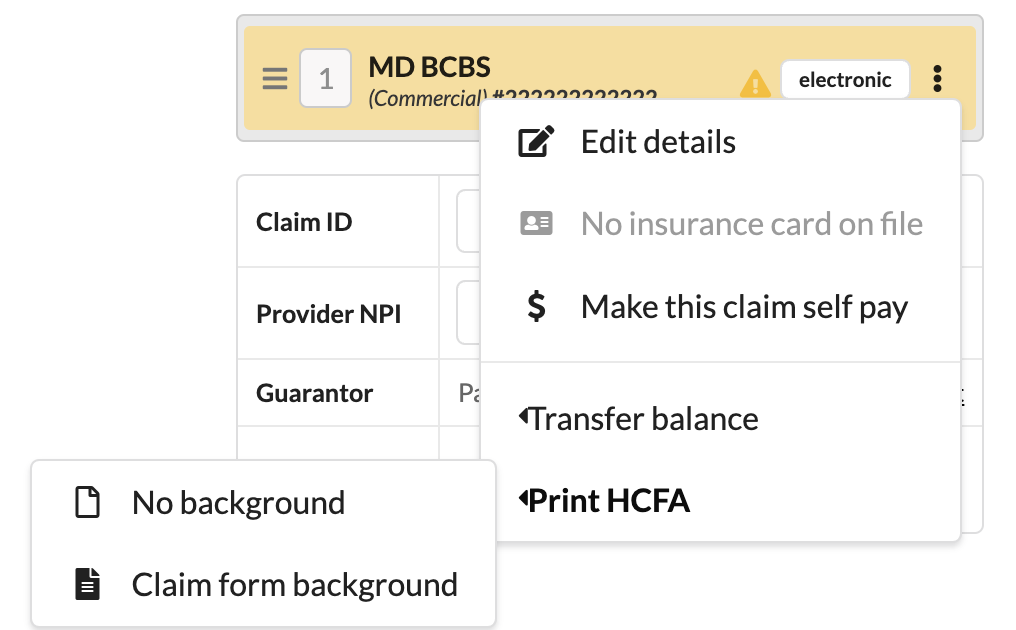Expand the Transfer balance submenu arrow
This screenshot has width=1016, height=630.
pos(523,417)
